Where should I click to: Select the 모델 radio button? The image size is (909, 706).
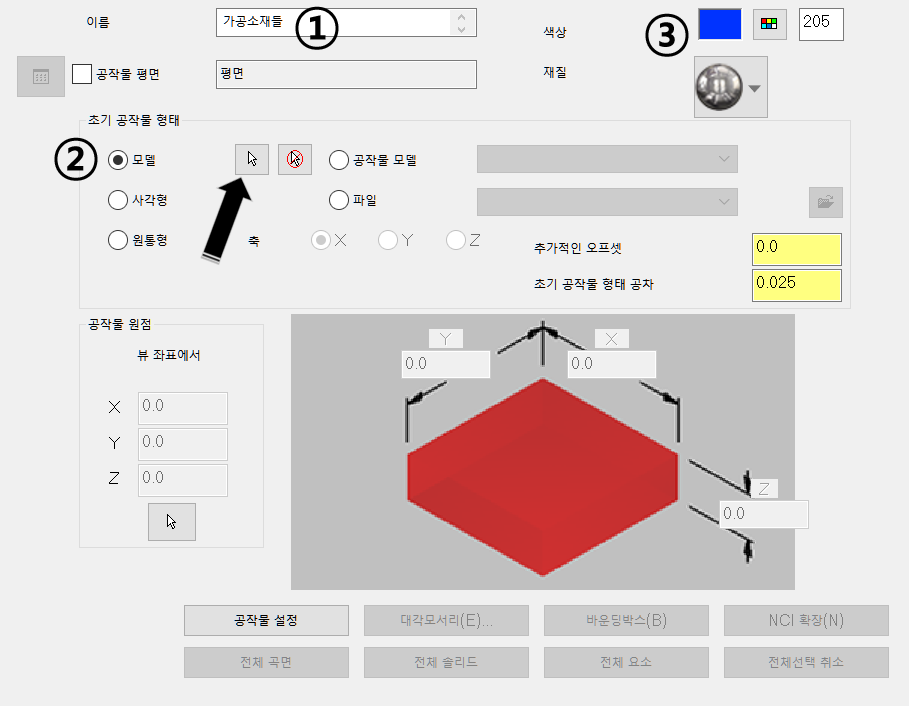(118, 160)
